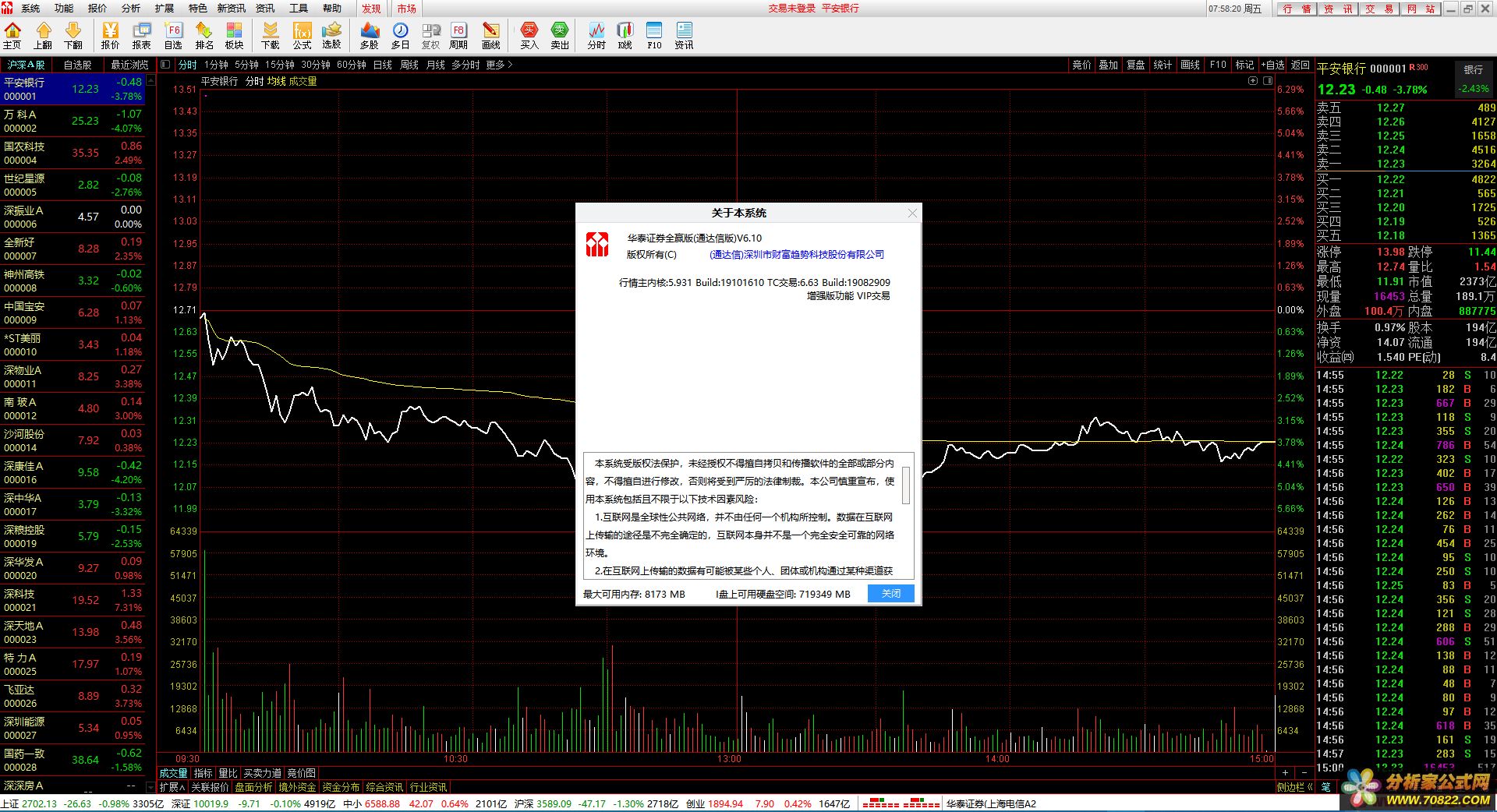
Task: Switch to K线 candlestick chart icon
Action: (625, 36)
